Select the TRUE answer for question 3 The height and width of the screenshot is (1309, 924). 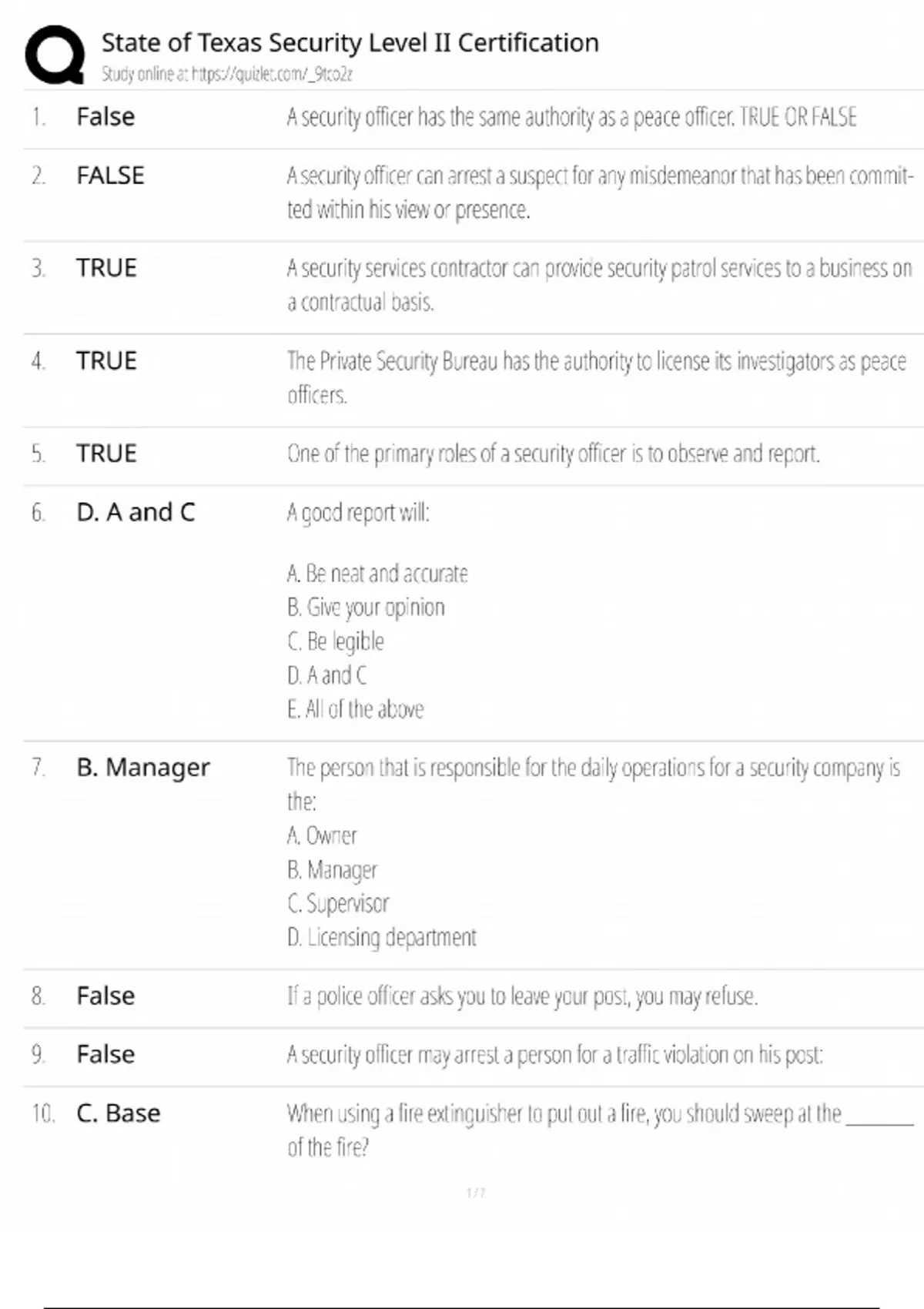point(106,268)
